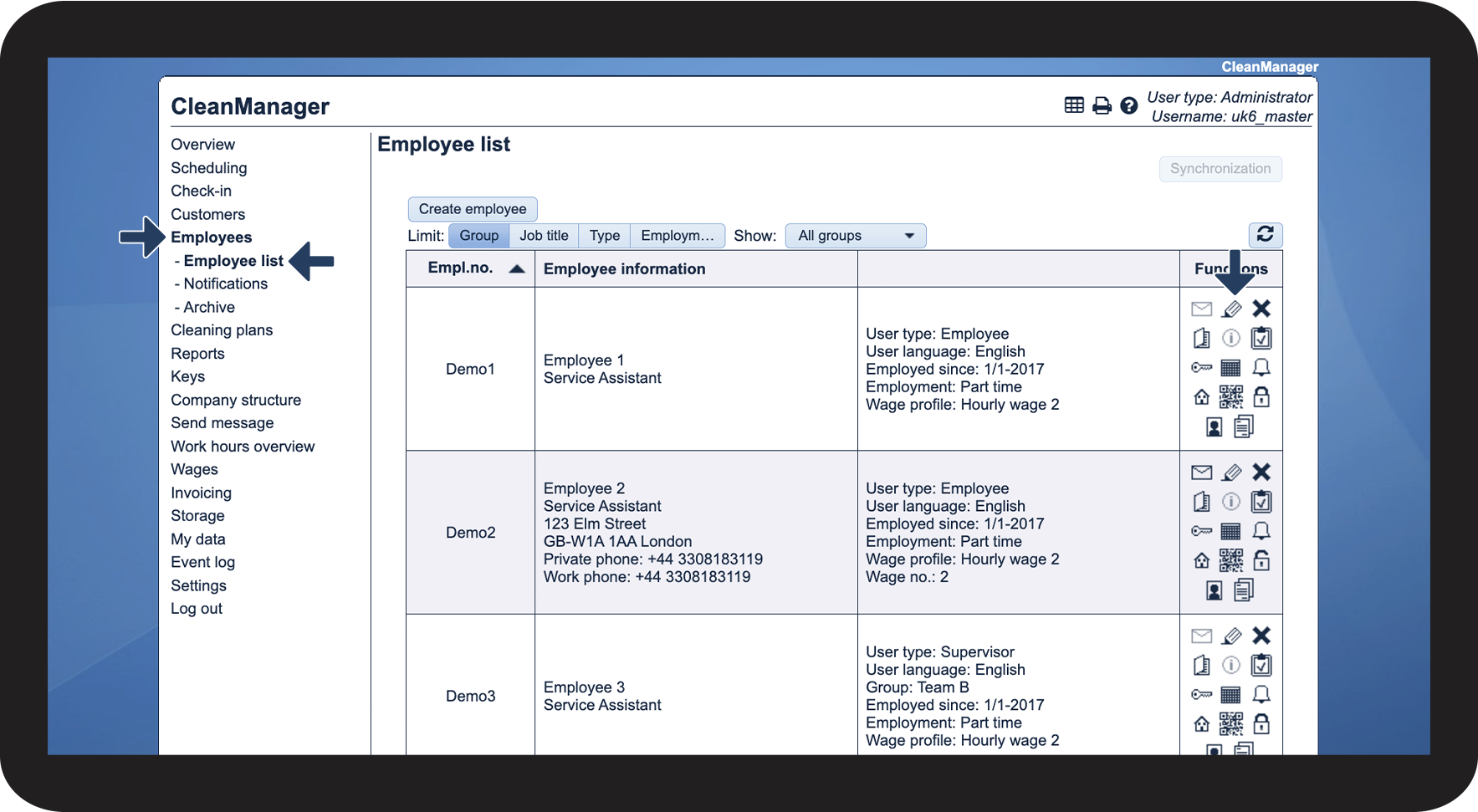Refresh the employee list
Screen dimensions: 1478x812
coord(1266,234)
